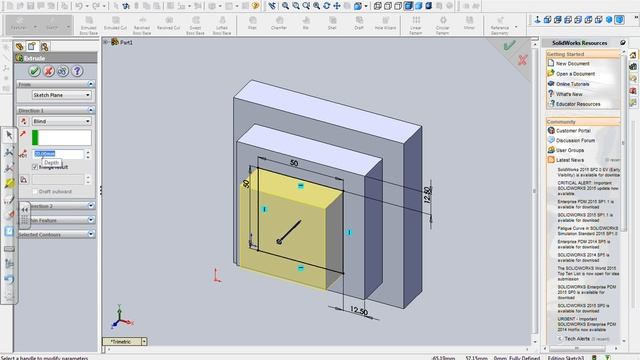Cancel Extrude with red X button

pos(49,71)
